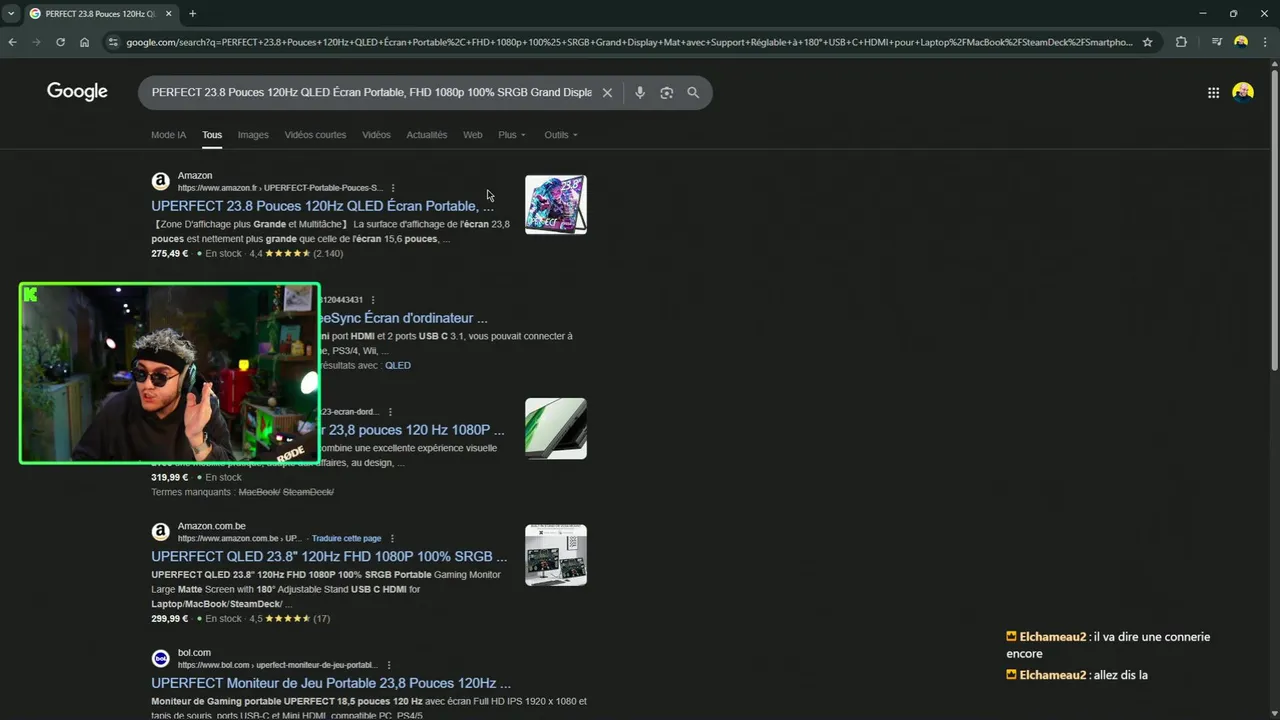Open the Amazon.com.be product thumbnail
Screen dimensions: 1280x720
click(x=556, y=555)
